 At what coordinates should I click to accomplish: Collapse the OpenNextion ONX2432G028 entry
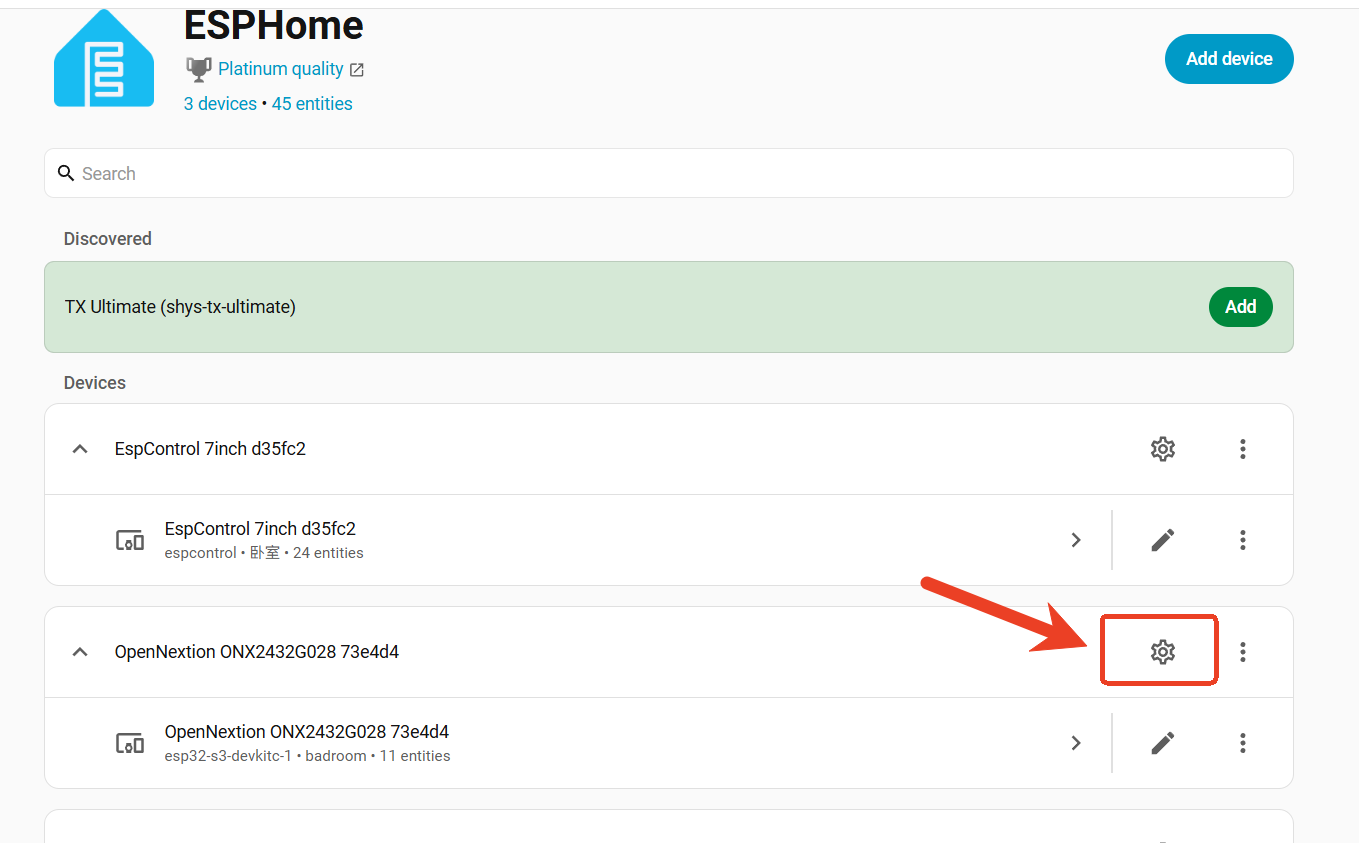79,652
